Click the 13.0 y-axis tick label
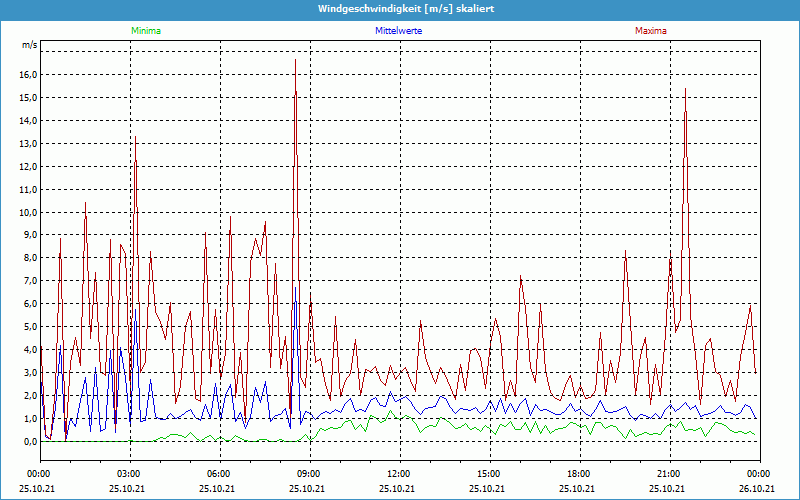 [28, 143]
